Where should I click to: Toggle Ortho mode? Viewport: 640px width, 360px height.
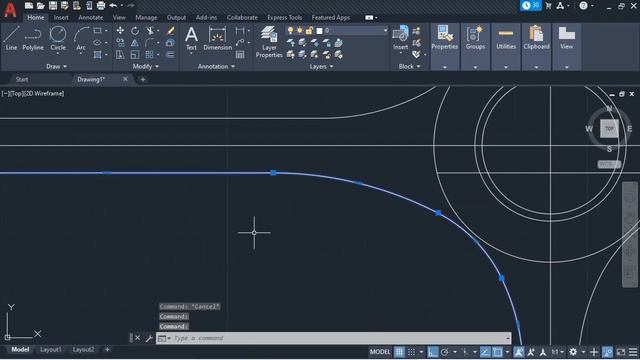[x=432, y=352]
